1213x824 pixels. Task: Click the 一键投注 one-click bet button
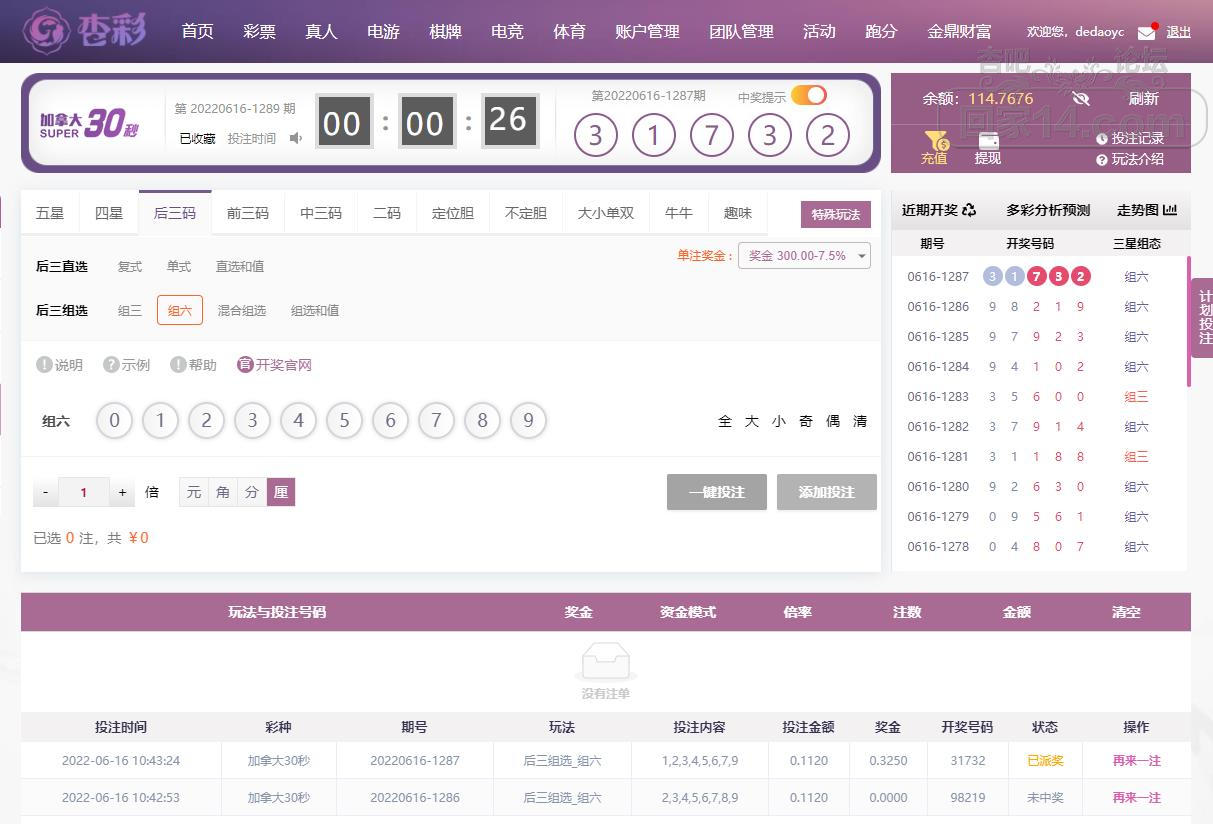click(717, 492)
